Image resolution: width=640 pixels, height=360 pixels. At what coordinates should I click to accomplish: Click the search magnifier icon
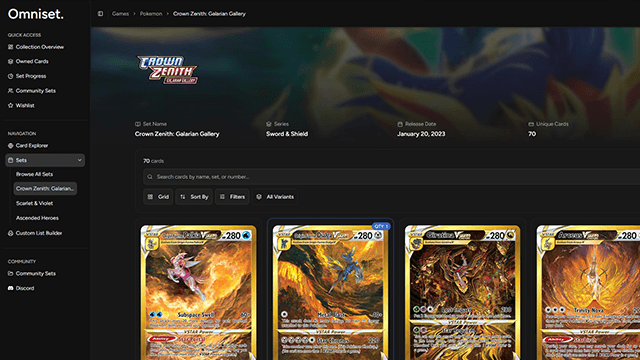click(x=150, y=177)
